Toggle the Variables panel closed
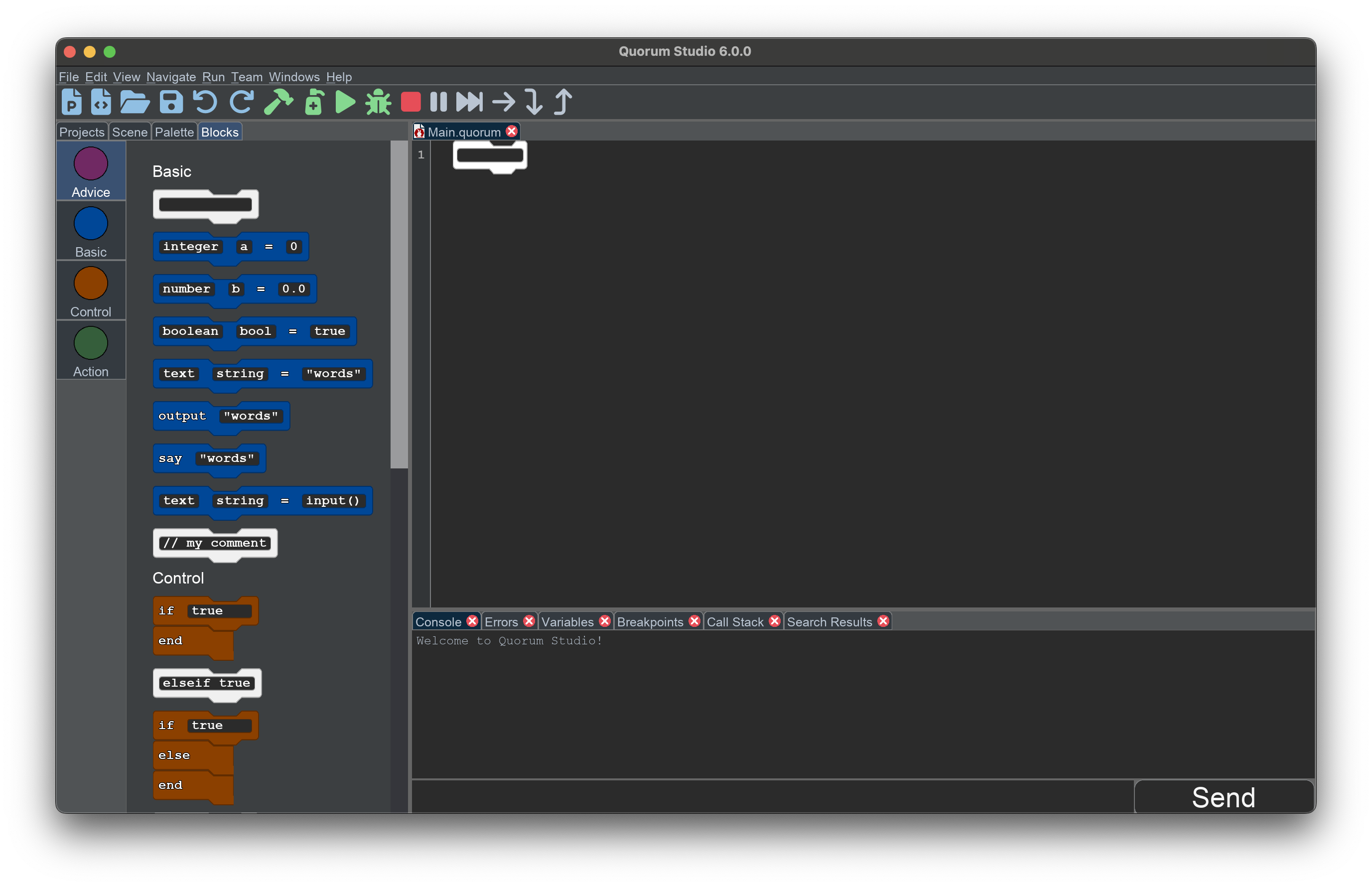Viewport: 1372px width, 887px height. pos(603,621)
